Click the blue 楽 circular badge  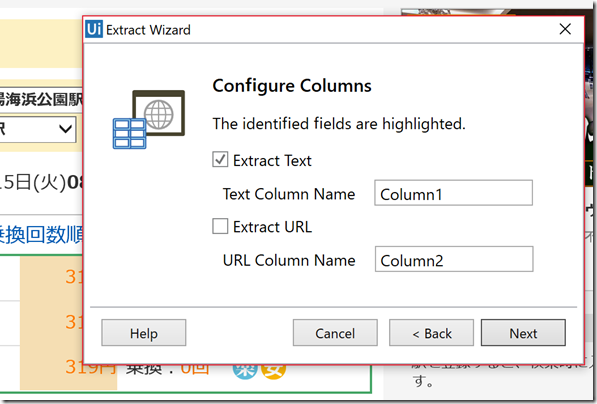[x=245, y=372]
